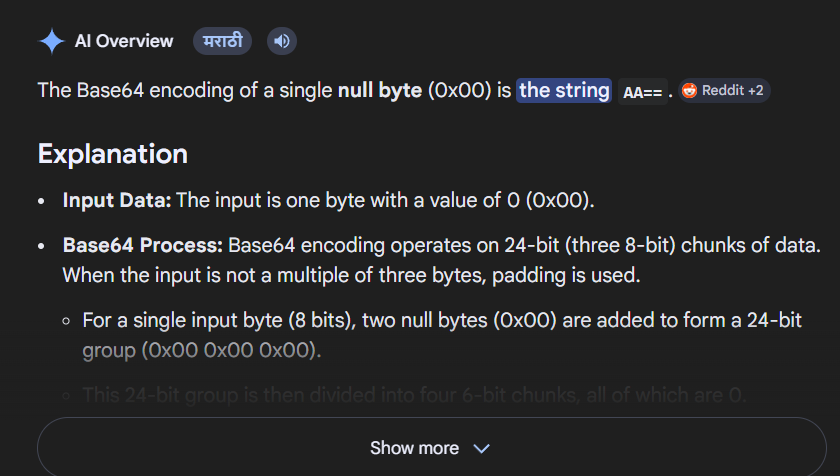This screenshot has height=476, width=840.
Task: Click hollow sub-bullet before "For a single"
Action: 66,321
